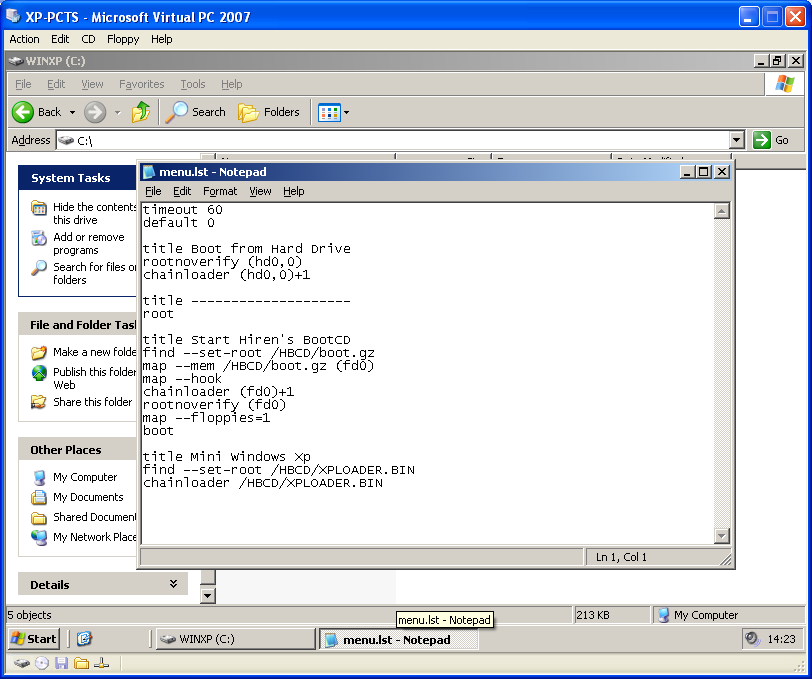Click 'title Mini Windows Xp' line

226,457
